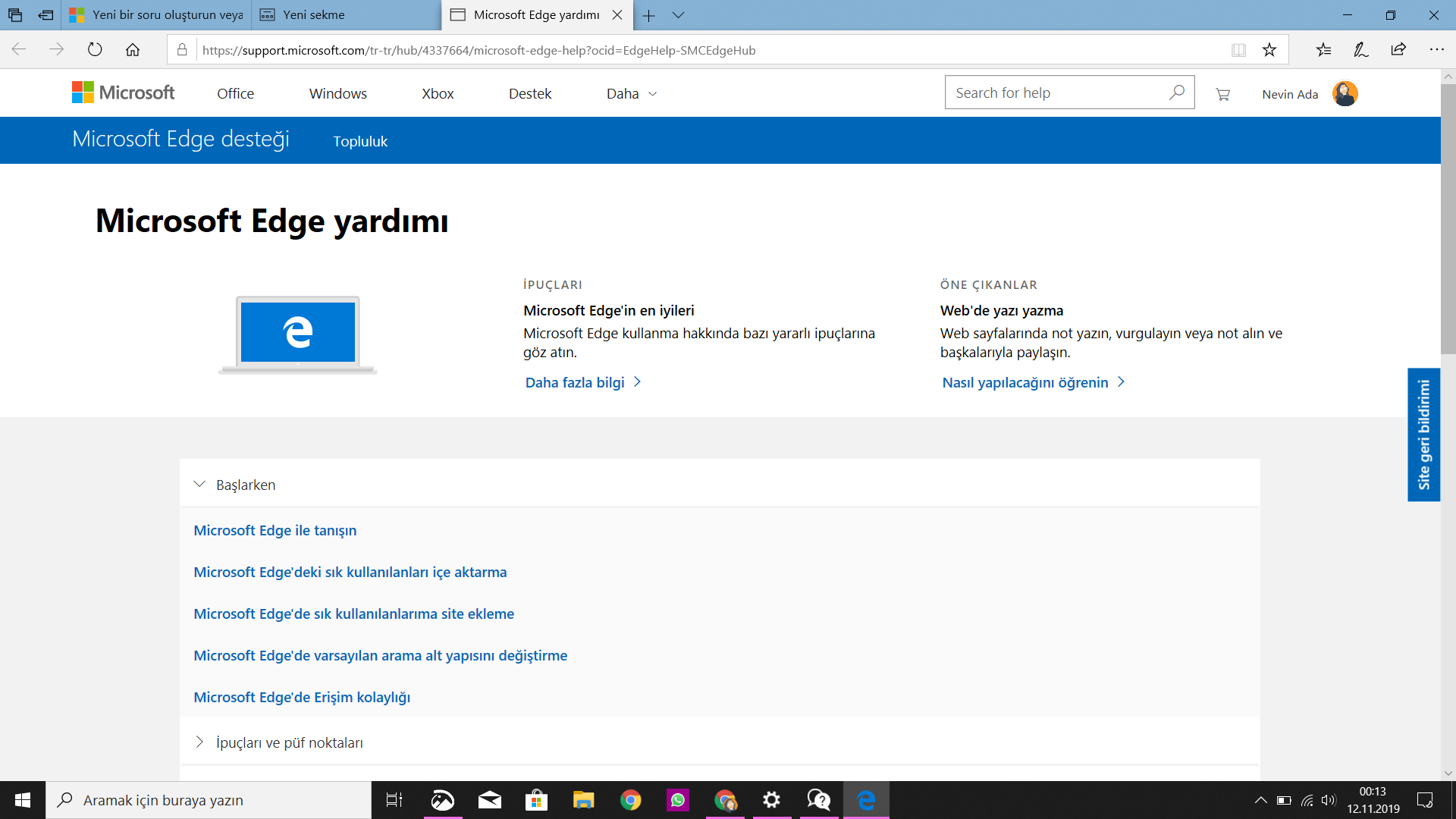This screenshot has height=819, width=1456.
Task: Open Microsoft Store on taskbar
Action: pyautogui.click(x=537, y=800)
